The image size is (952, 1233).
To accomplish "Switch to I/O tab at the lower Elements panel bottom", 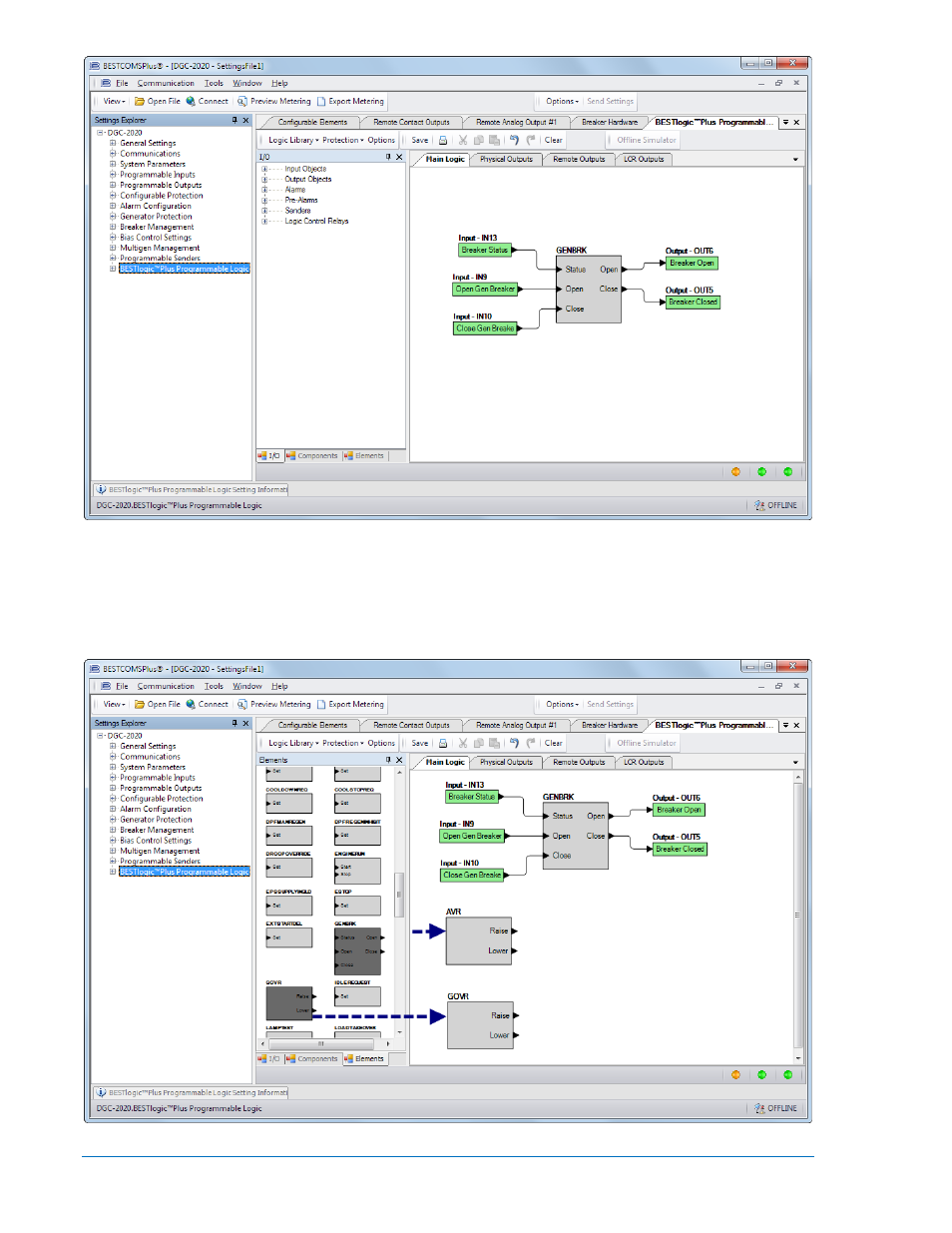I will click(x=269, y=1059).
